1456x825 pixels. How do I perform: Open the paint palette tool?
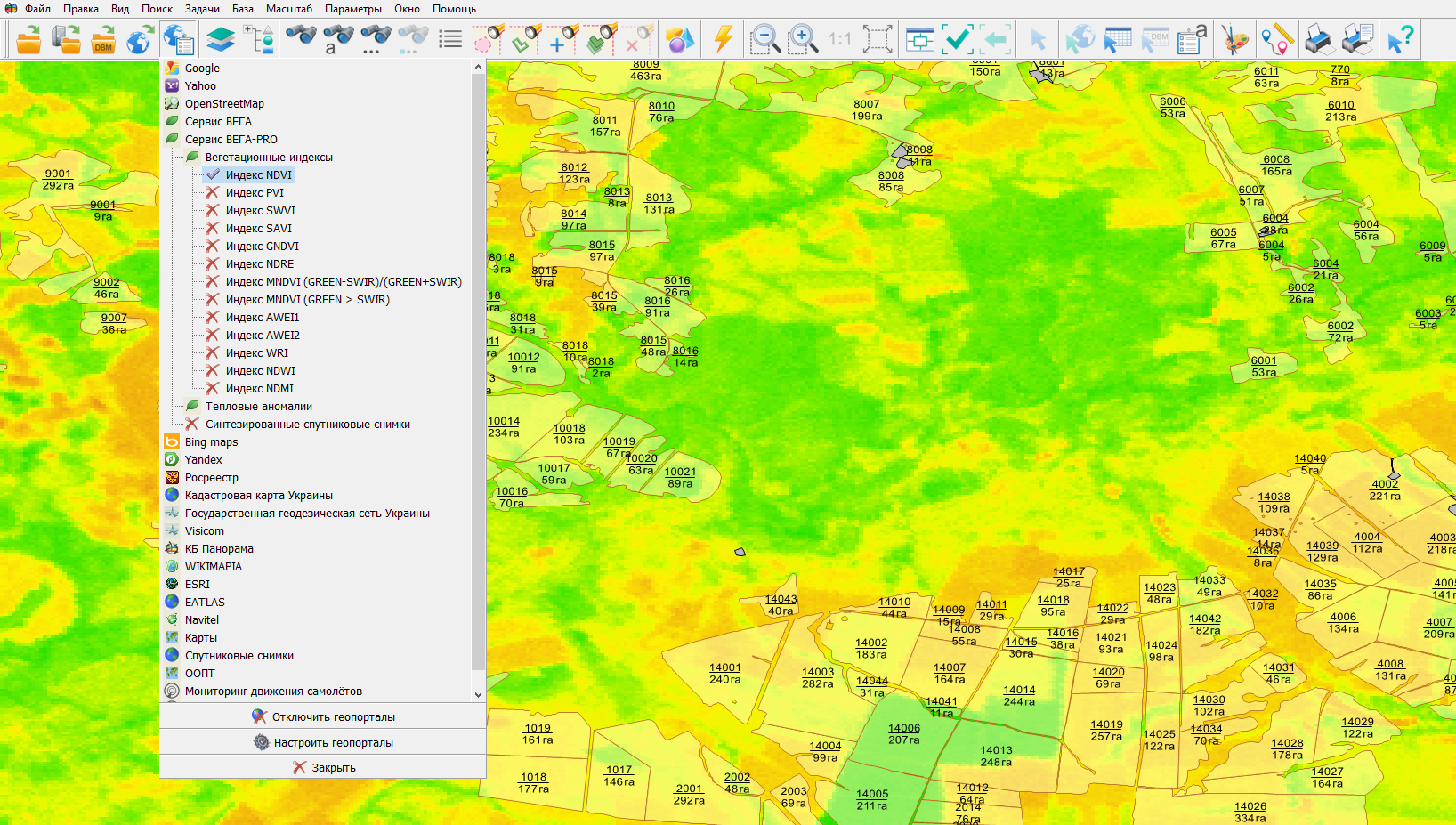1234,39
